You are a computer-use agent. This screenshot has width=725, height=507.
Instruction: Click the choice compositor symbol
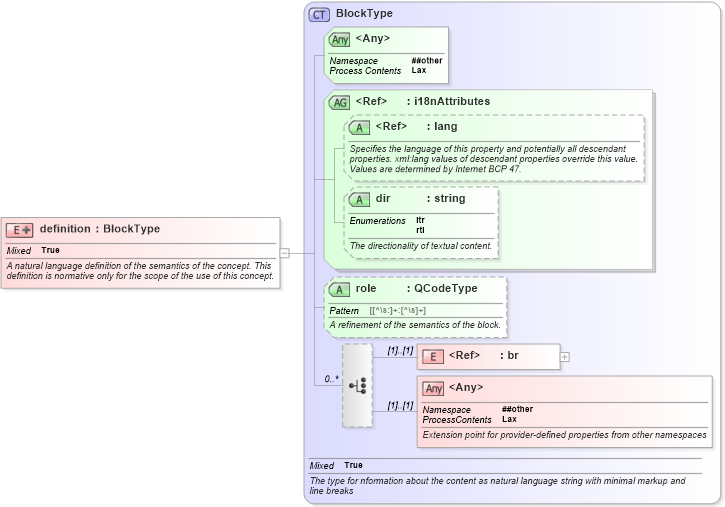[357, 385]
